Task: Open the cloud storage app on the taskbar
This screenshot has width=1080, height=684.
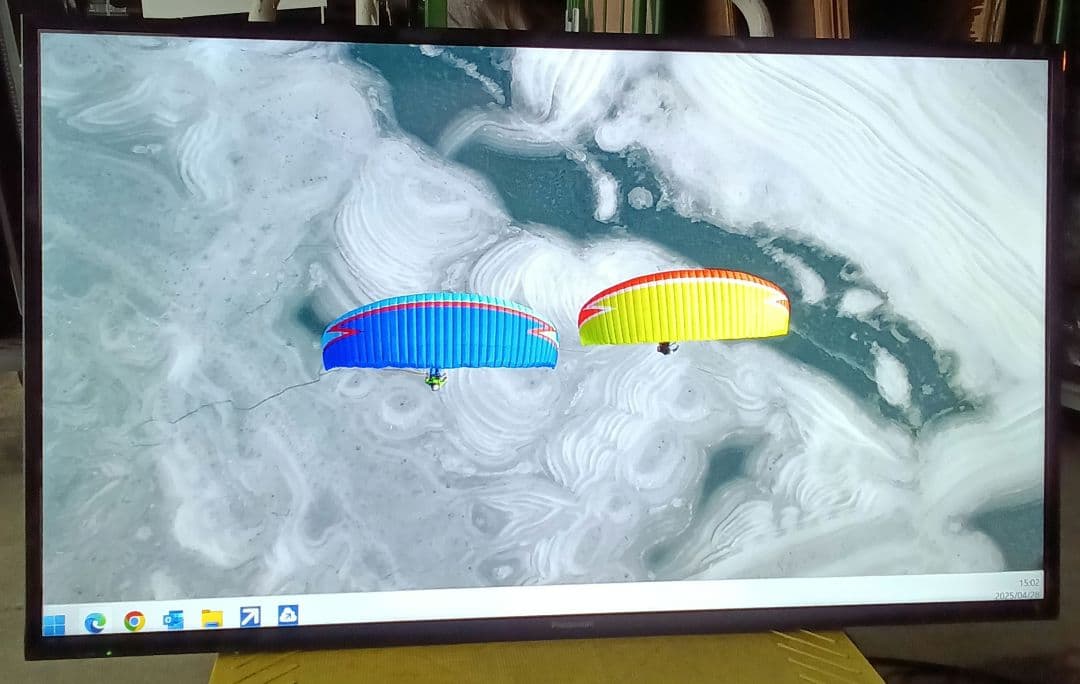Action: (x=289, y=616)
